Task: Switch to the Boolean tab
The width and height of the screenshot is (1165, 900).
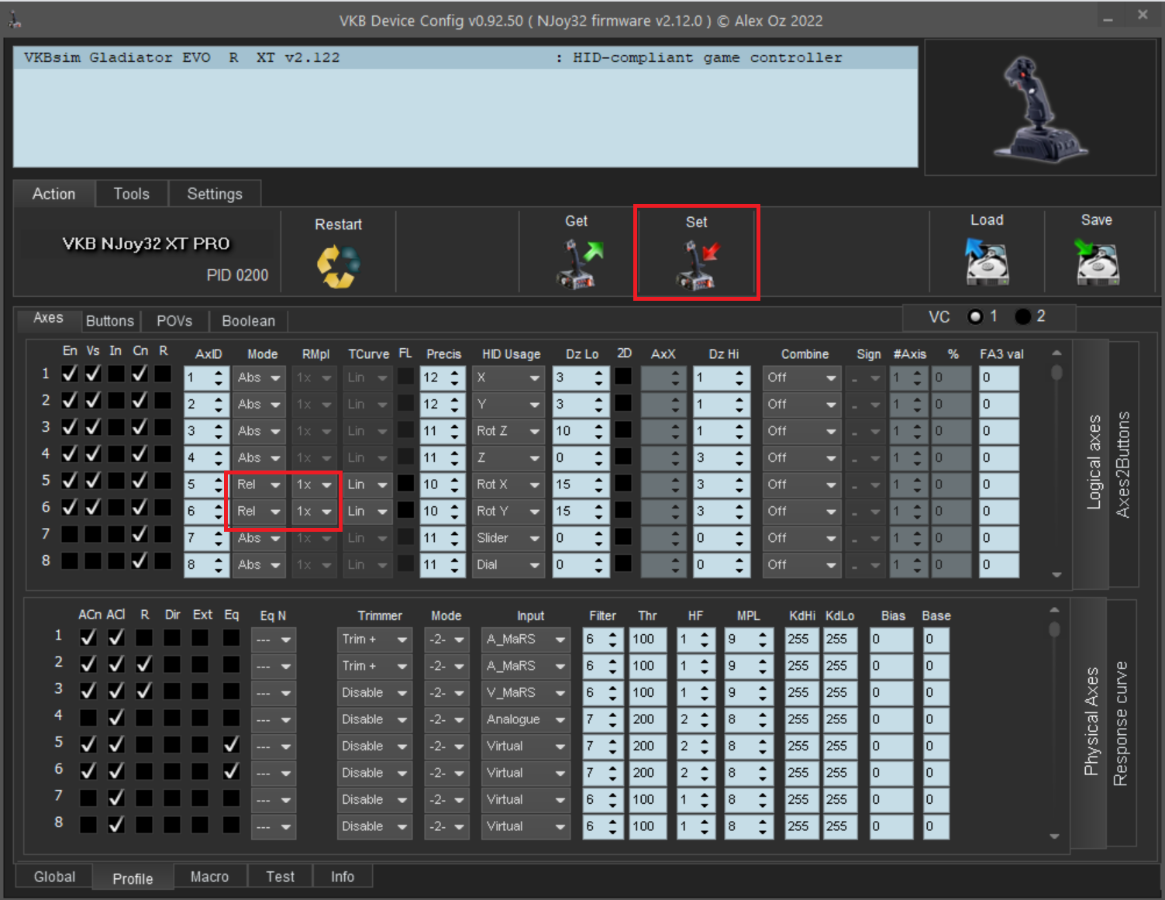Action: (x=248, y=321)
